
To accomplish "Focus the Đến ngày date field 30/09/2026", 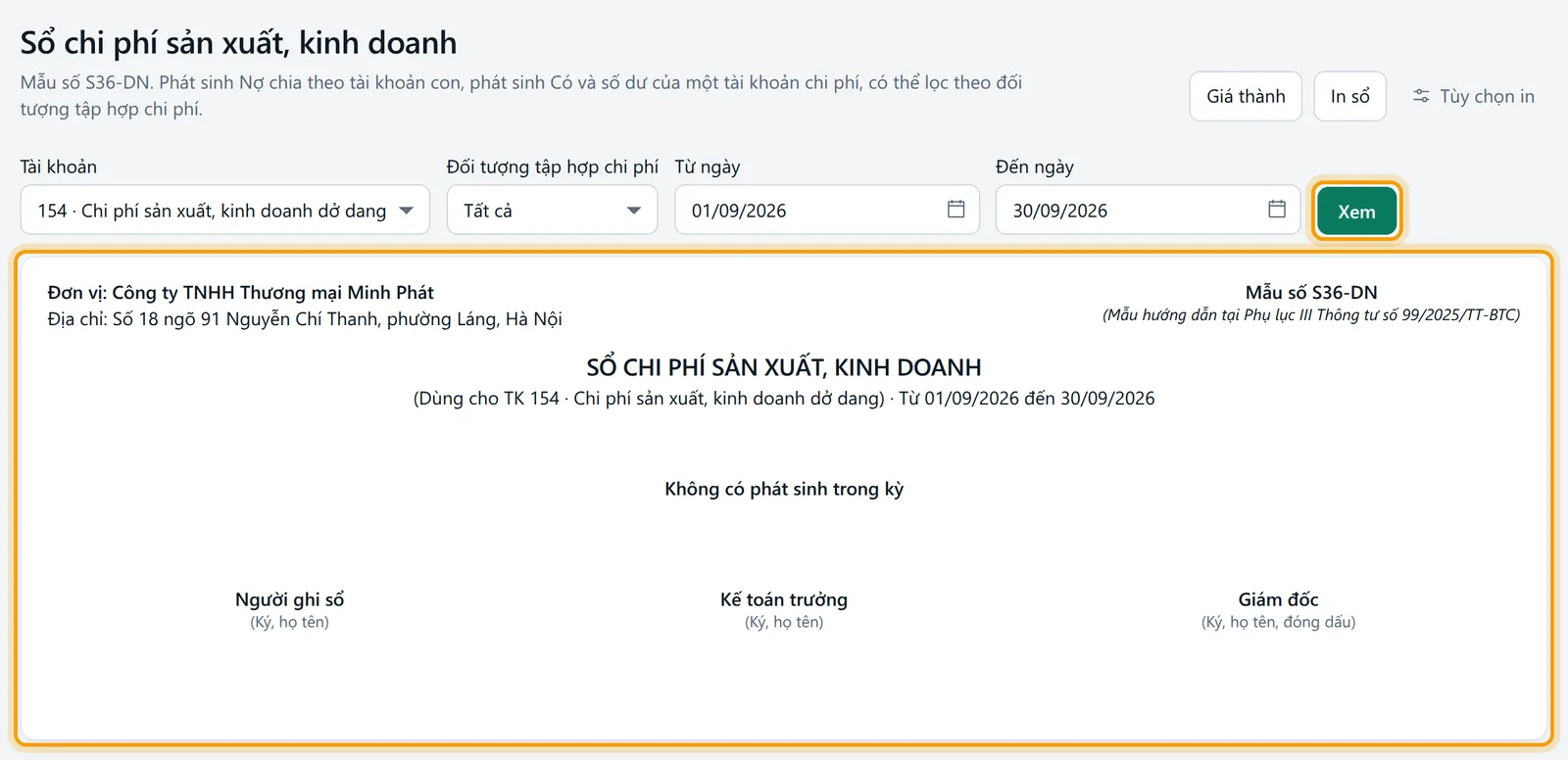I will pos(1148,210).
